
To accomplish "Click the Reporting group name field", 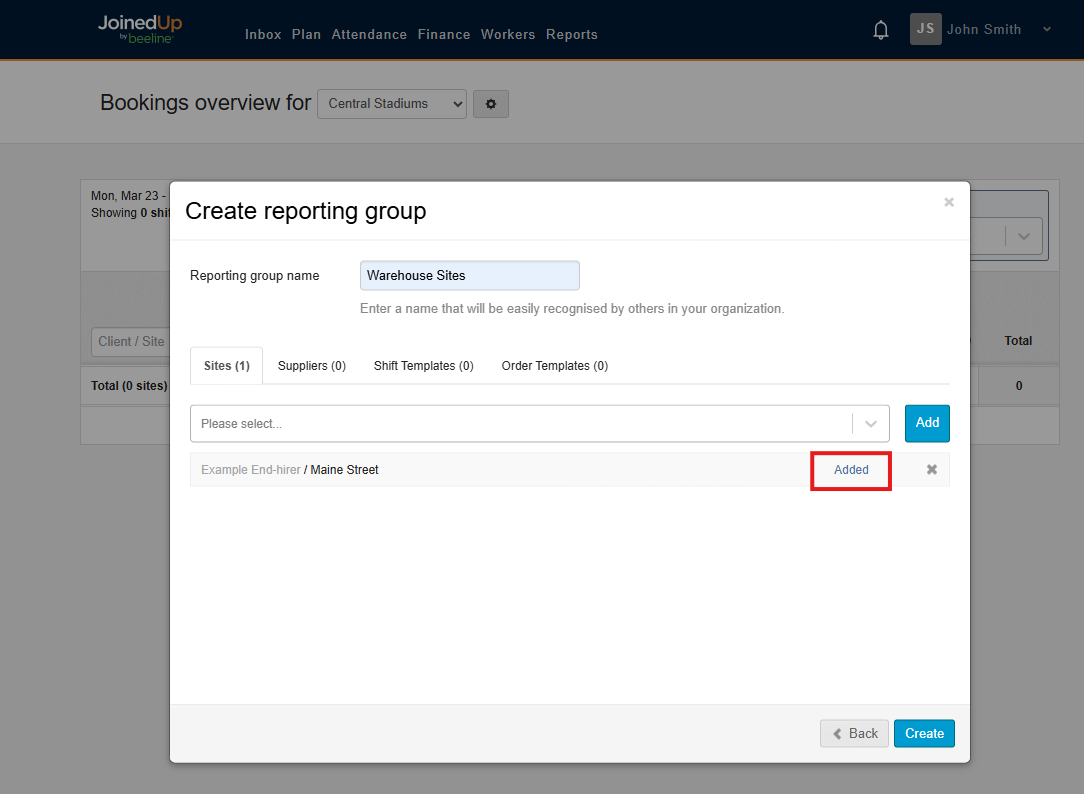I will (469, 276).
